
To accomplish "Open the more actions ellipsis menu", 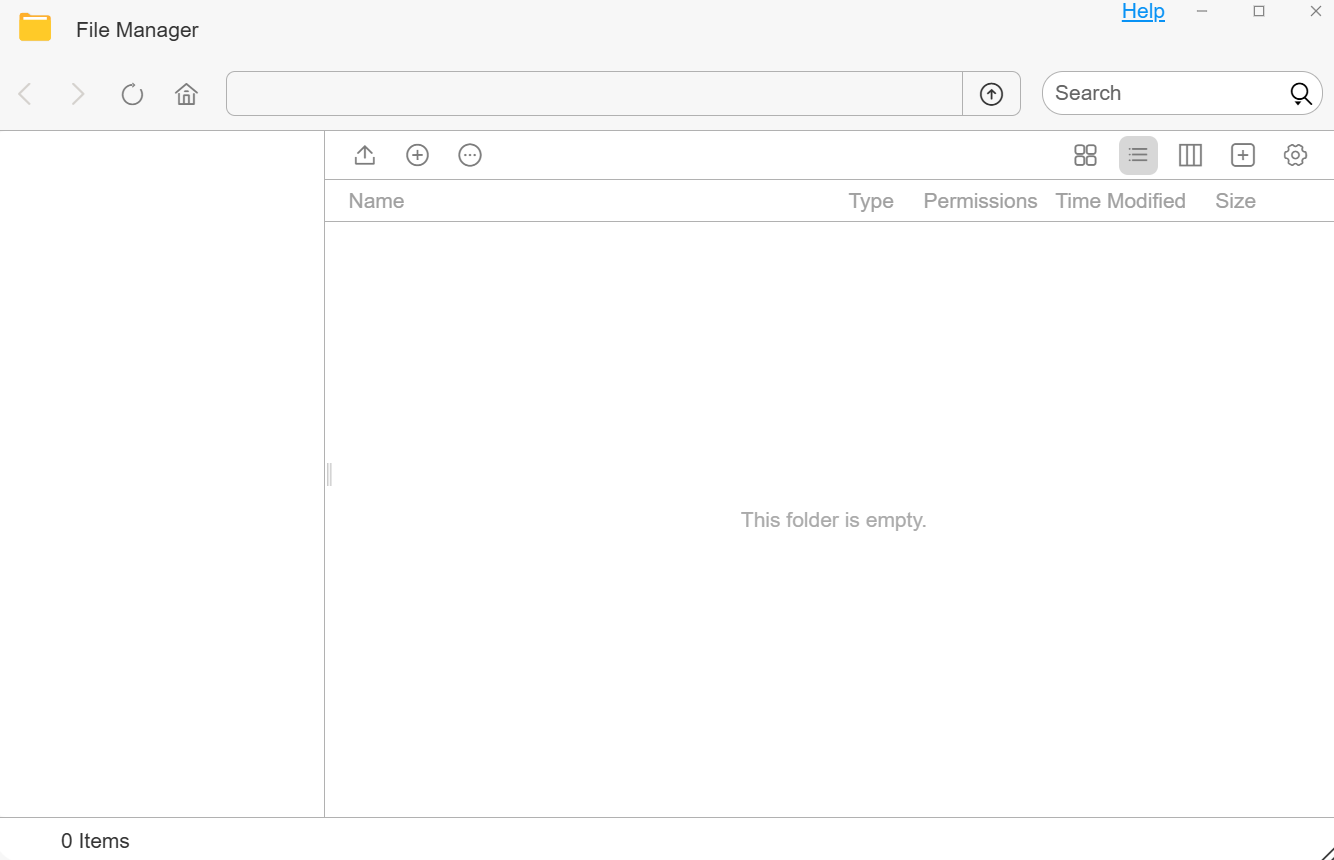I will [x=470, y=155].
